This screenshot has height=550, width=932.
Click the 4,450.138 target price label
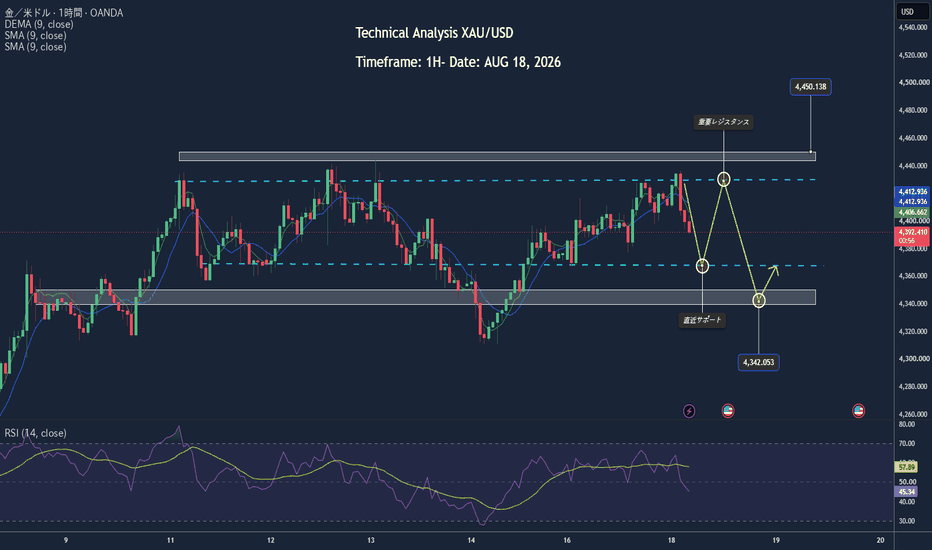point(810,87)
